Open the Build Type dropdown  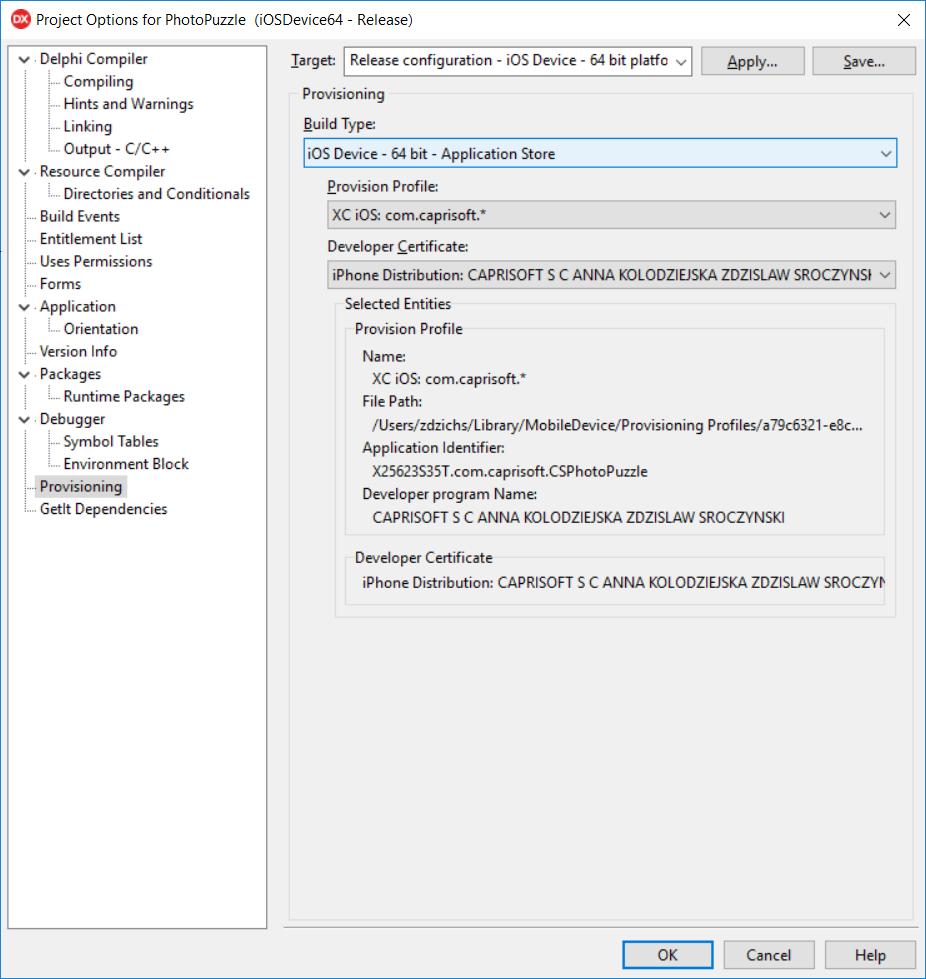click(600, 153)
